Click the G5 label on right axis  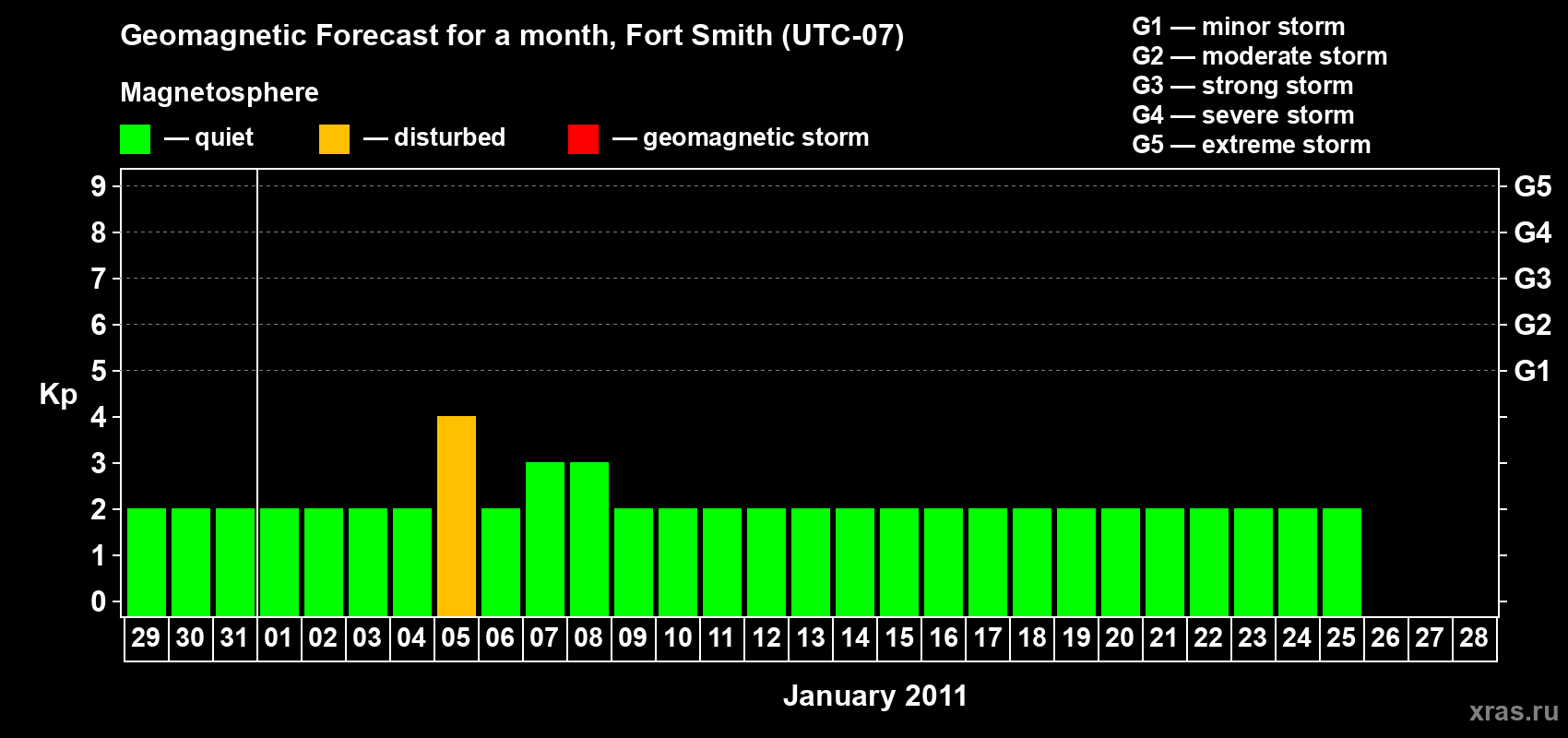[1533, 186]
